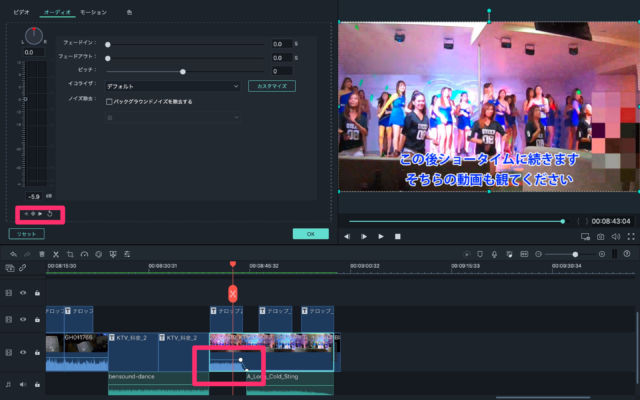Image resolution: width=640 pixels, height=400 pixels.
Task: Lock the music audio track
Action: [x=37, y=384]
